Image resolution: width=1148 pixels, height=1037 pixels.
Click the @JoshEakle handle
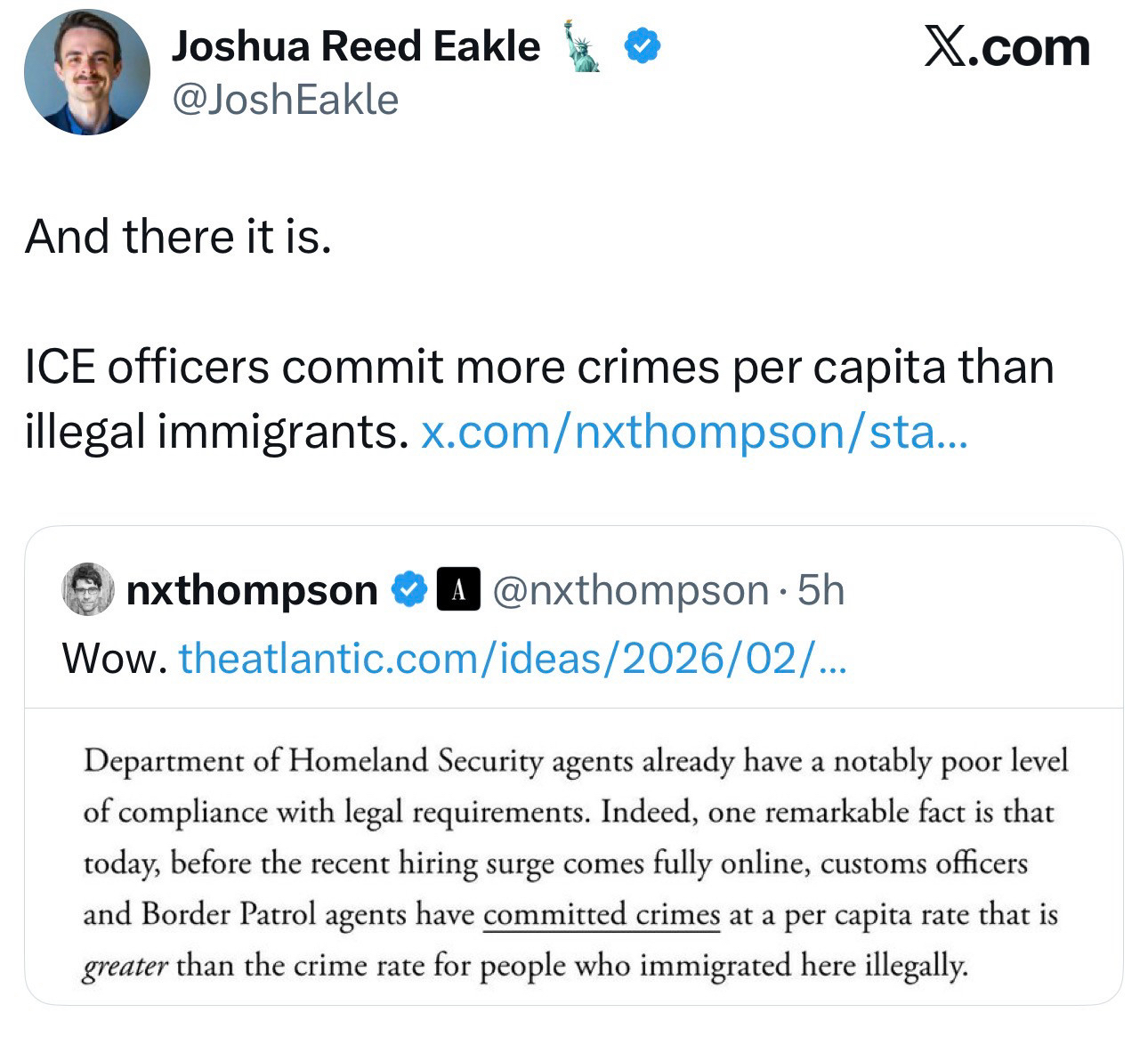[285, 99]
